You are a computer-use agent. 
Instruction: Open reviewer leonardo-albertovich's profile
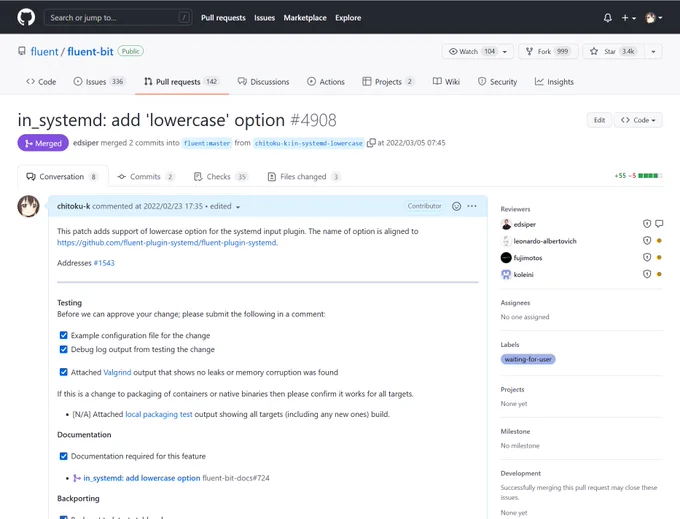click(x=545, y=241)
